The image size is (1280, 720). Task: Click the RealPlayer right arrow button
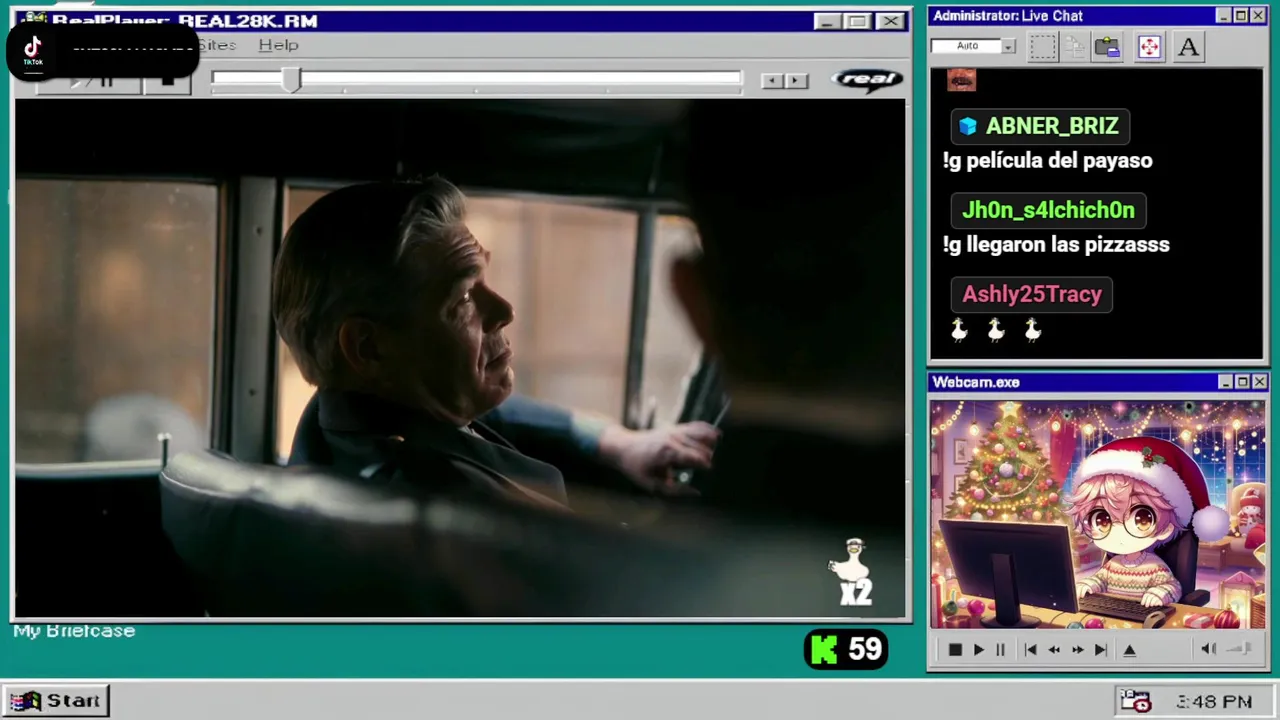tap(796, 81)
